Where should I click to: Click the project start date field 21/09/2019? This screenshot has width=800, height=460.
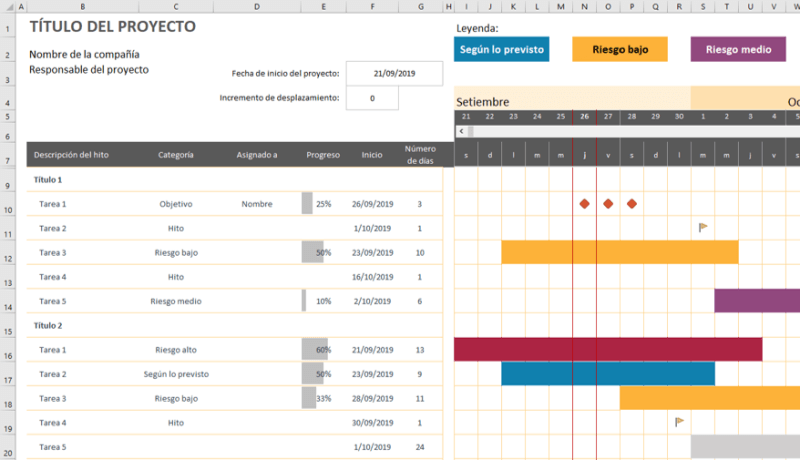pyautogui.click(x=393, y=73)
